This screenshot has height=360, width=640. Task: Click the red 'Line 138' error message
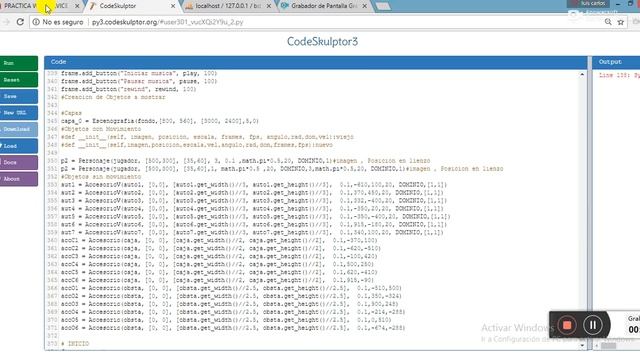pyautogui.click(x=619, y=75)
